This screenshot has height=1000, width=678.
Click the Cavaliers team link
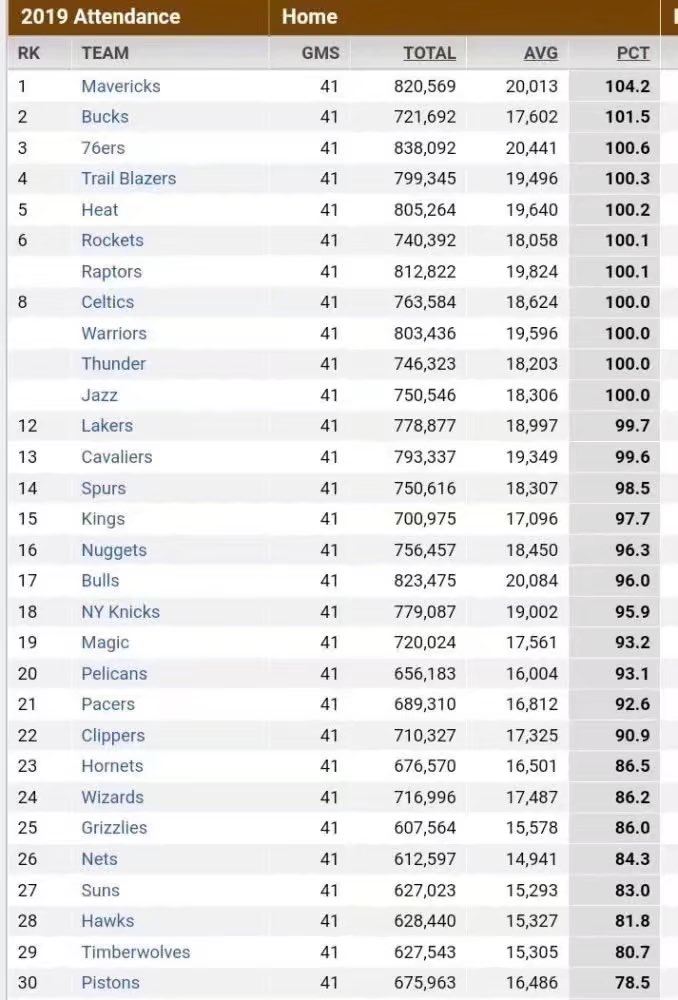click(x=116, y=457)
